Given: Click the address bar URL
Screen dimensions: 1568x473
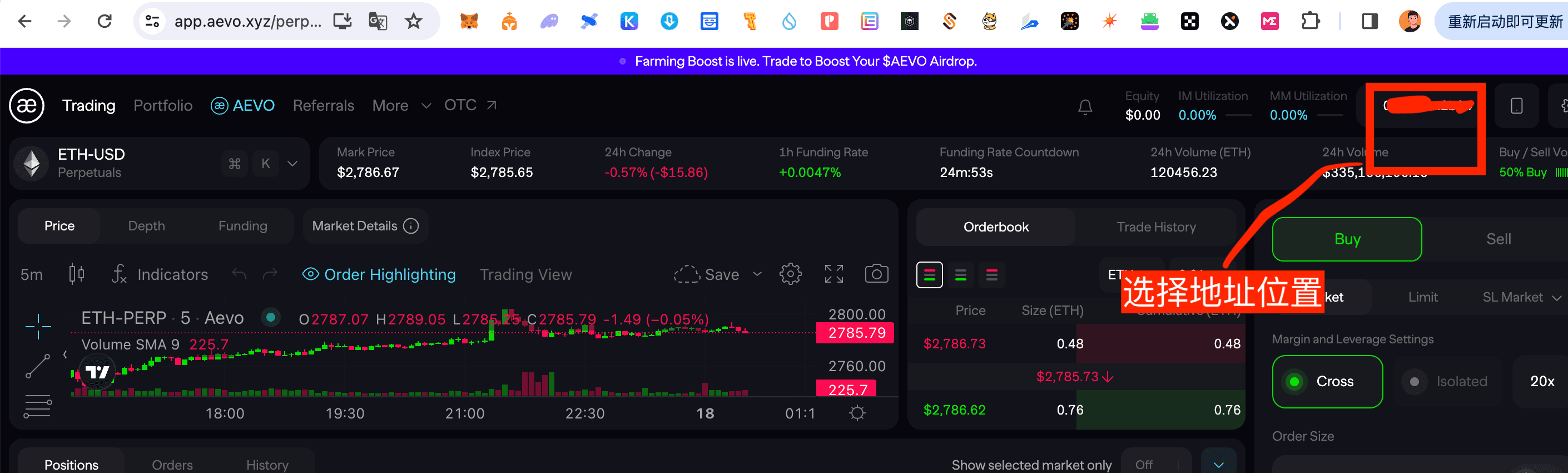Looking at the screenshot, I should [248, 22].
